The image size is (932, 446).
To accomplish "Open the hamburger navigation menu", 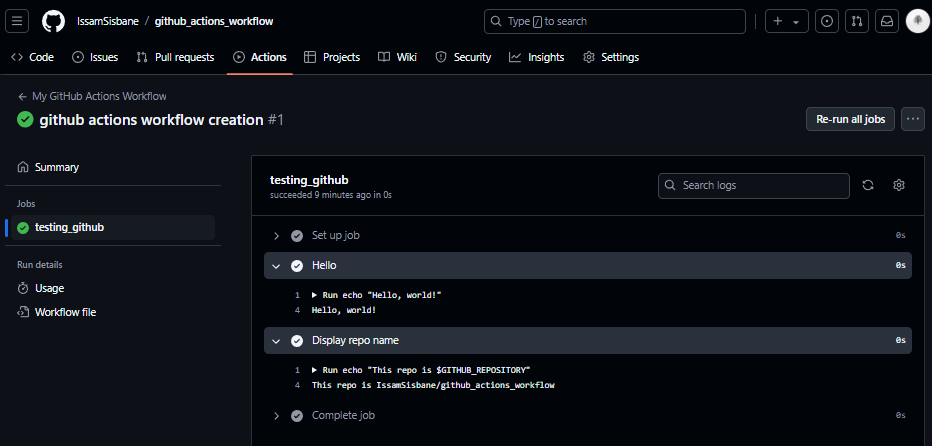I will (17, 21).
